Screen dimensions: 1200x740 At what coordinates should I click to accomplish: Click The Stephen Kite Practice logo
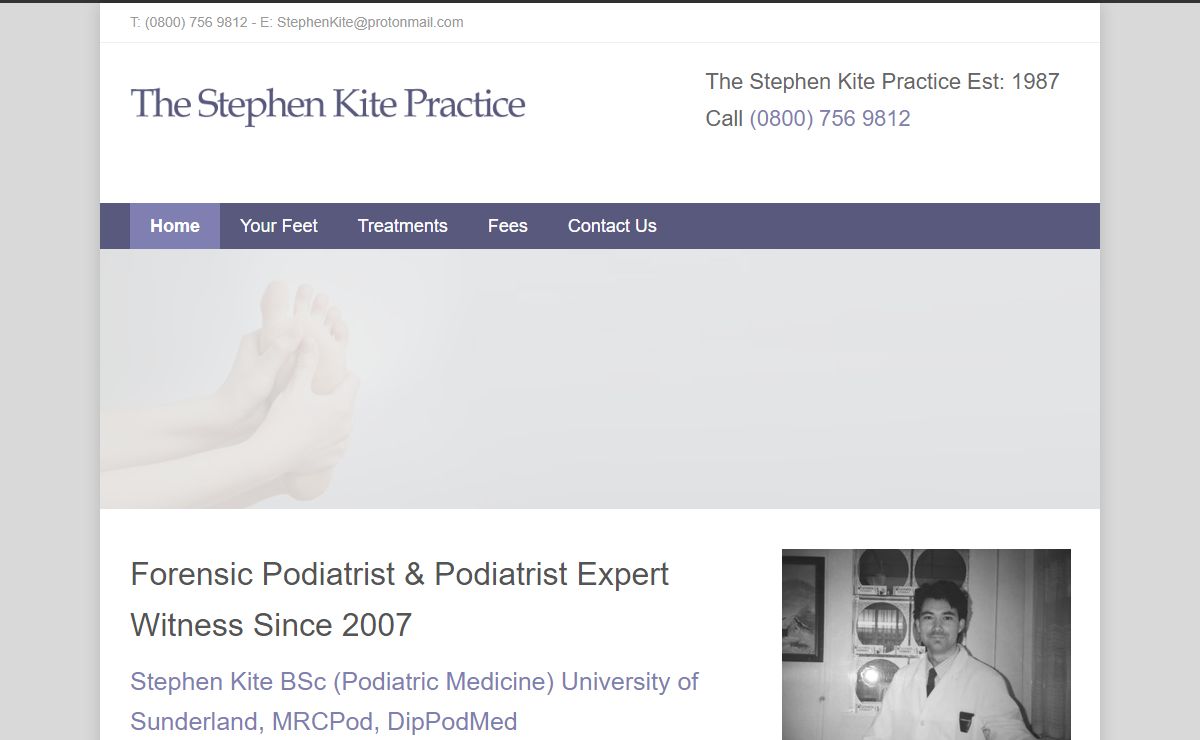pos(328,105)
